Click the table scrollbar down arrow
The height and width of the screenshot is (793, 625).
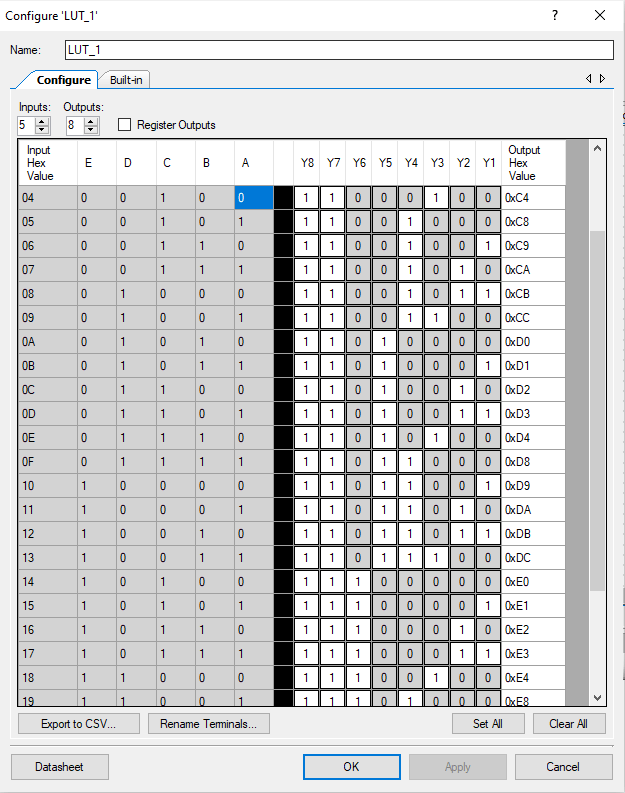click(598, 697)
